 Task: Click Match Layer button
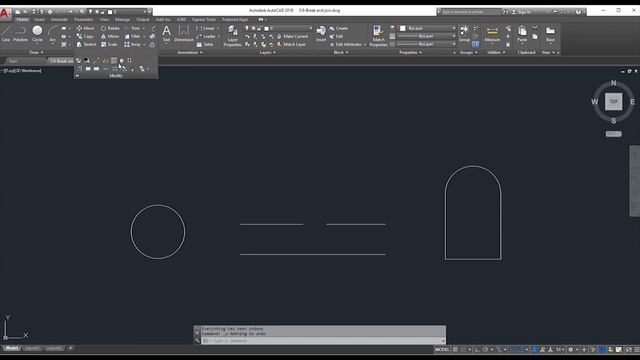click(x=291, y=44)
